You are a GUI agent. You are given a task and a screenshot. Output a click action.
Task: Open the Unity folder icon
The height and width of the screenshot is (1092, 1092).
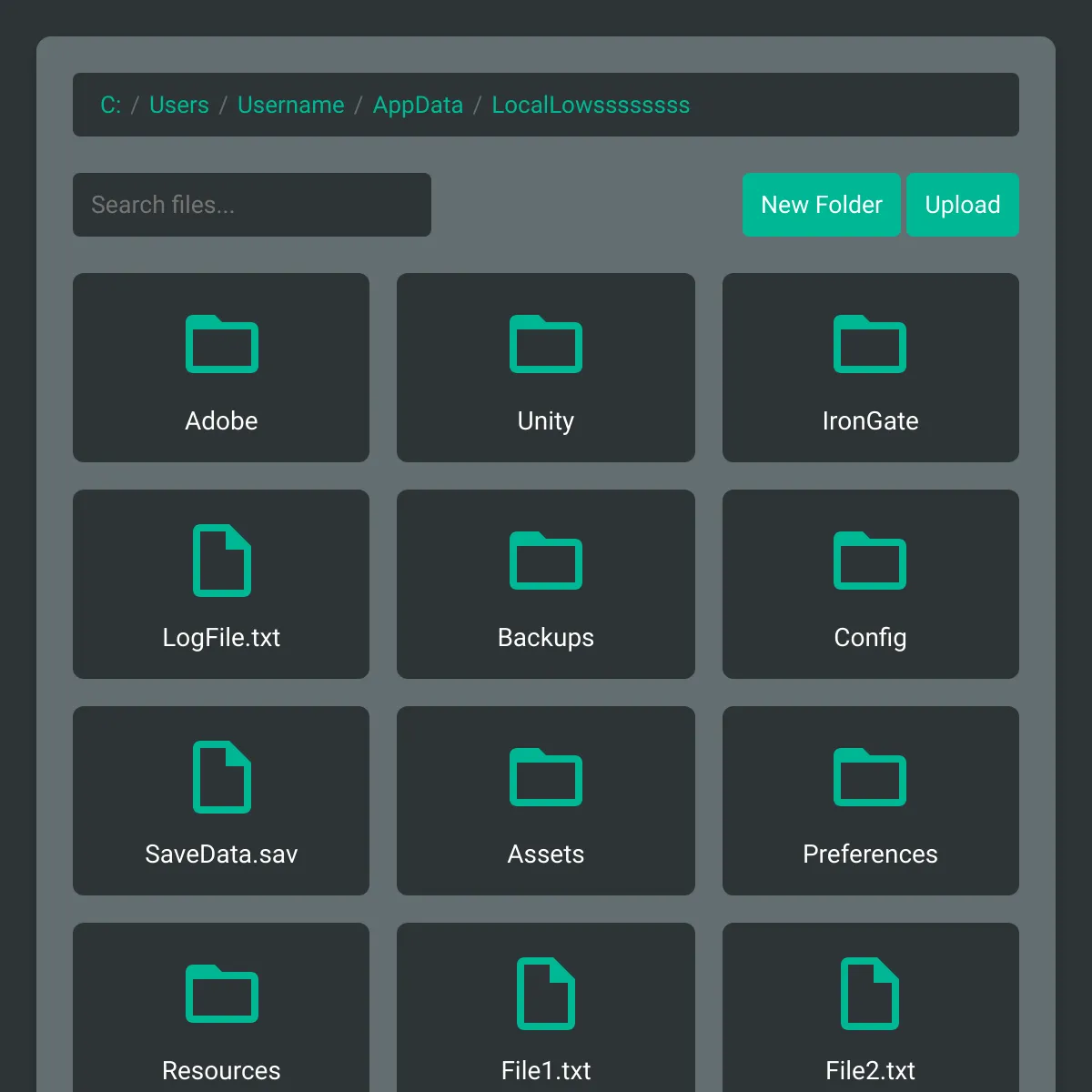click(546, 344)
